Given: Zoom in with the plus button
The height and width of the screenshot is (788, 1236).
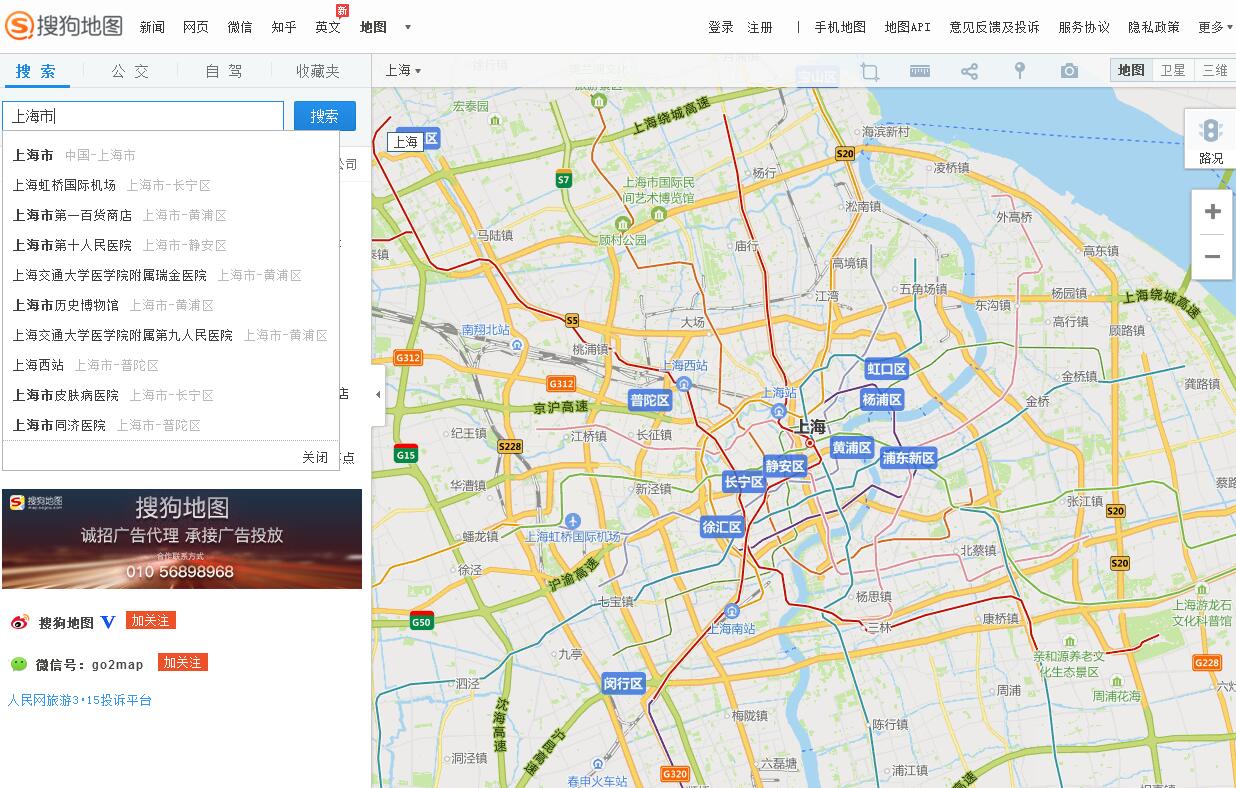Looking at the screenshot, I should pyautogui.click(x=1212, y=212).
